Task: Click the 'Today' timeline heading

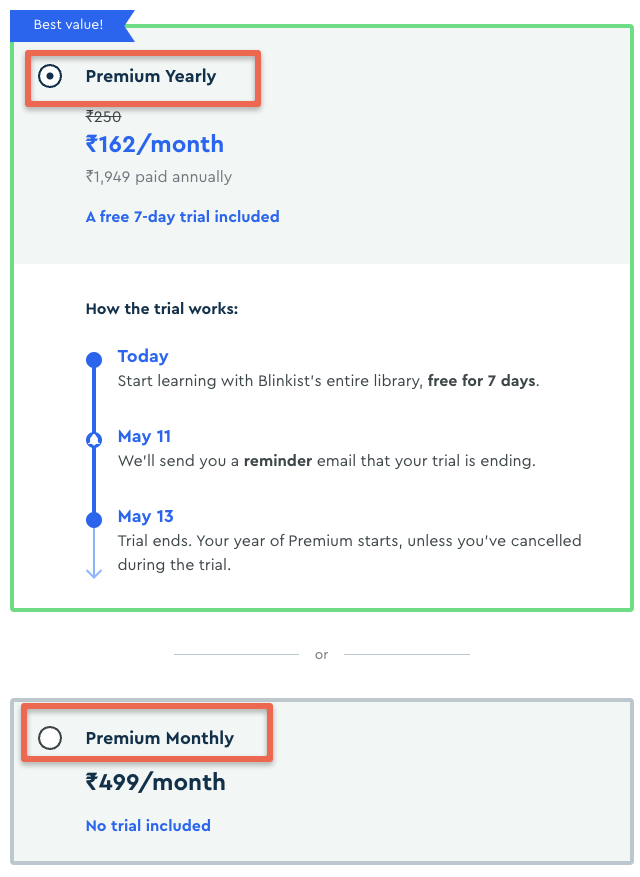Action: [x=143, y=356]
